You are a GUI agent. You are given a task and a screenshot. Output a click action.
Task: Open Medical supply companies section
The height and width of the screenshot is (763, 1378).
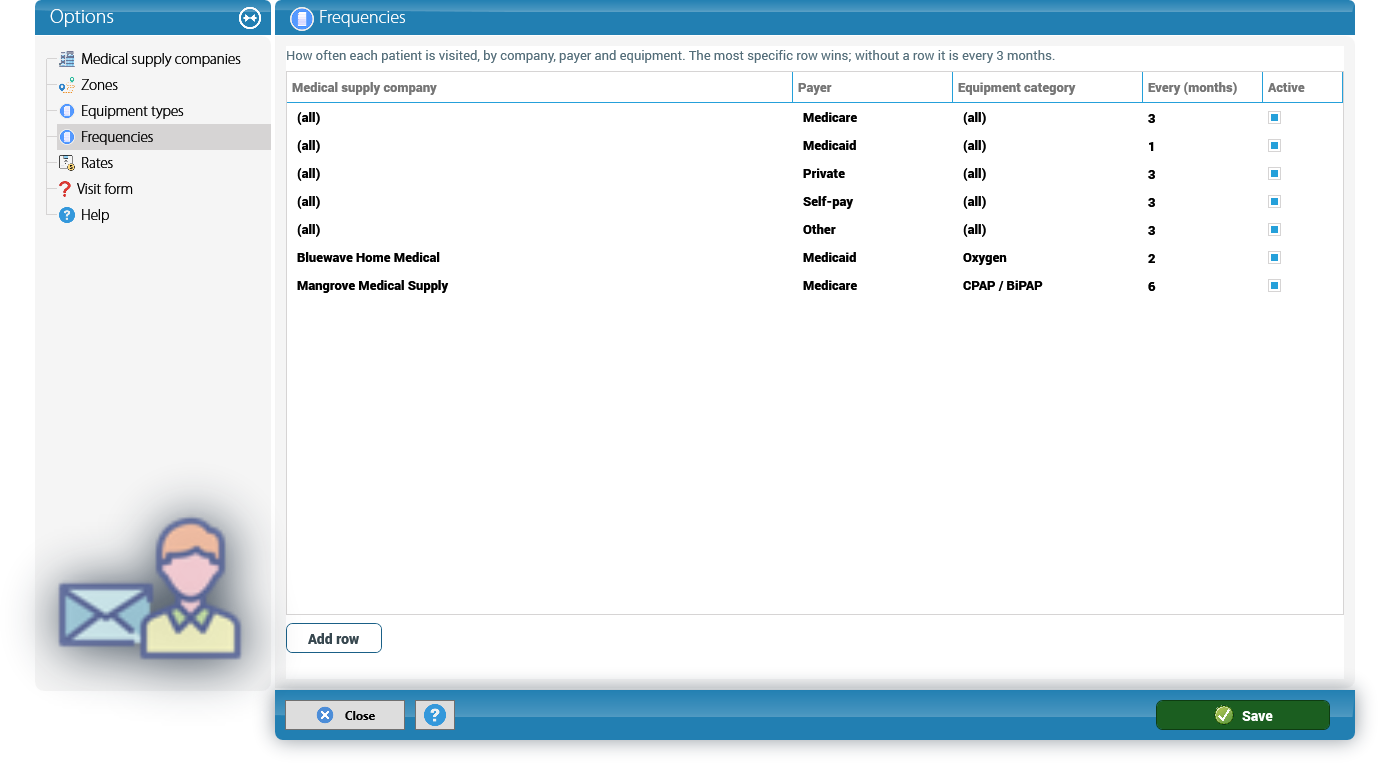click(x=161, y=59)
